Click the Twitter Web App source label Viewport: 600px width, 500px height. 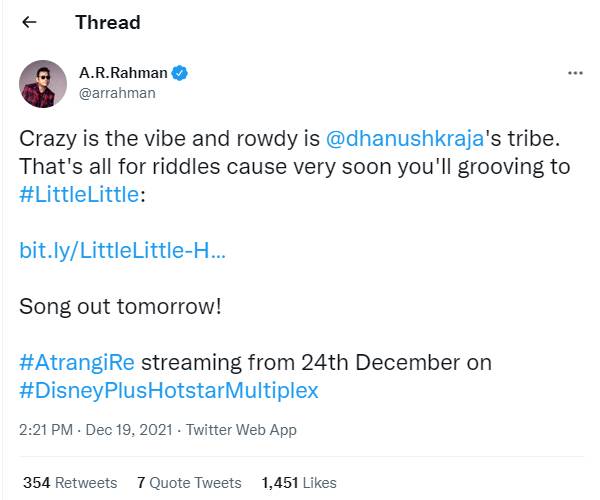pos(241,430)
